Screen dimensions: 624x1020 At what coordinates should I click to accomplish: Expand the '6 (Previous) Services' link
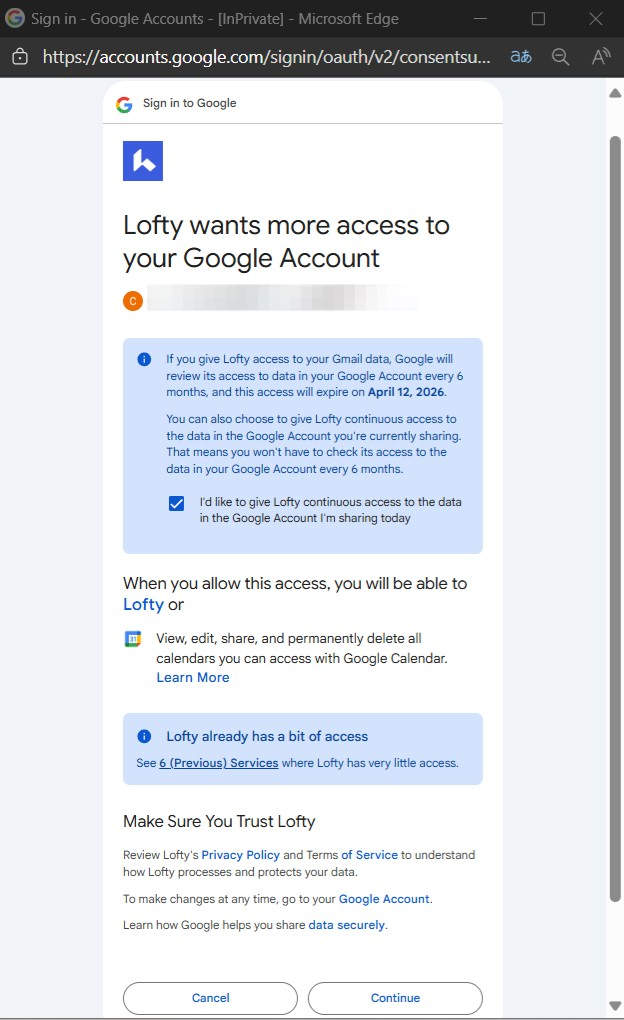(x=219, y=763)
